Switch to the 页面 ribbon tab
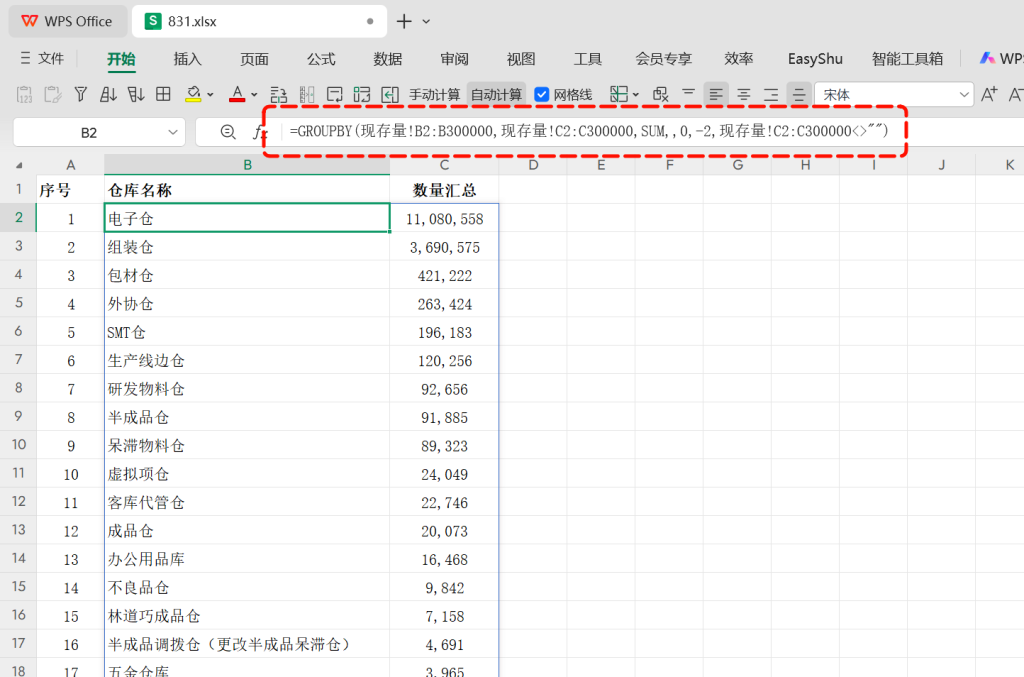This screenshot has width=1024, height=677. click(254, 59)
